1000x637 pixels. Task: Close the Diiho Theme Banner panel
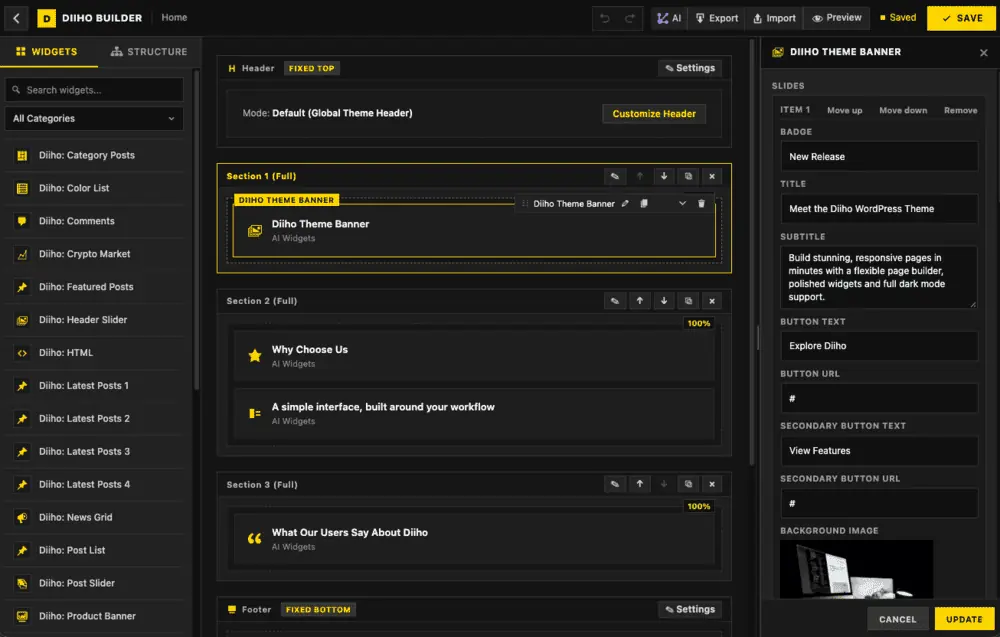(983, 53)
